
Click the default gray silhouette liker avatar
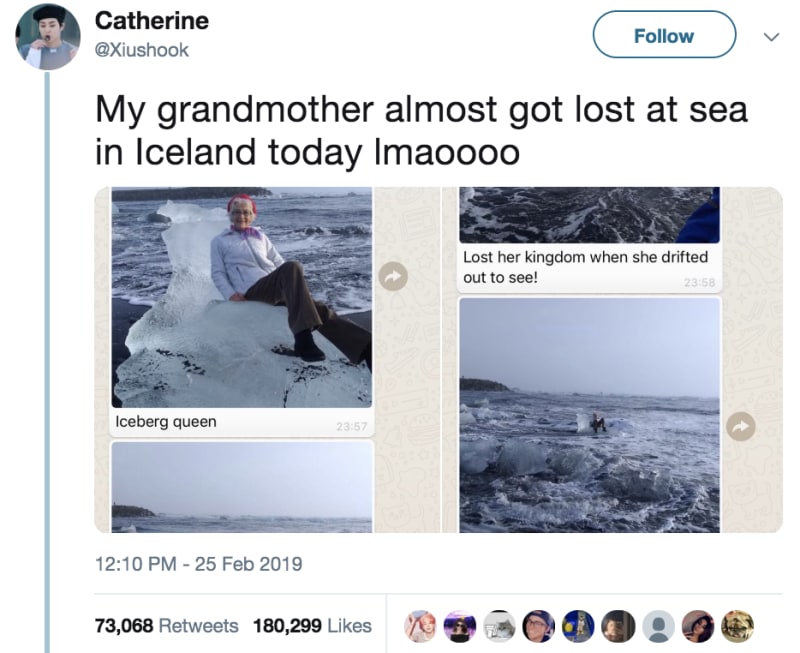pyautogui.click(x=658, y=626)
